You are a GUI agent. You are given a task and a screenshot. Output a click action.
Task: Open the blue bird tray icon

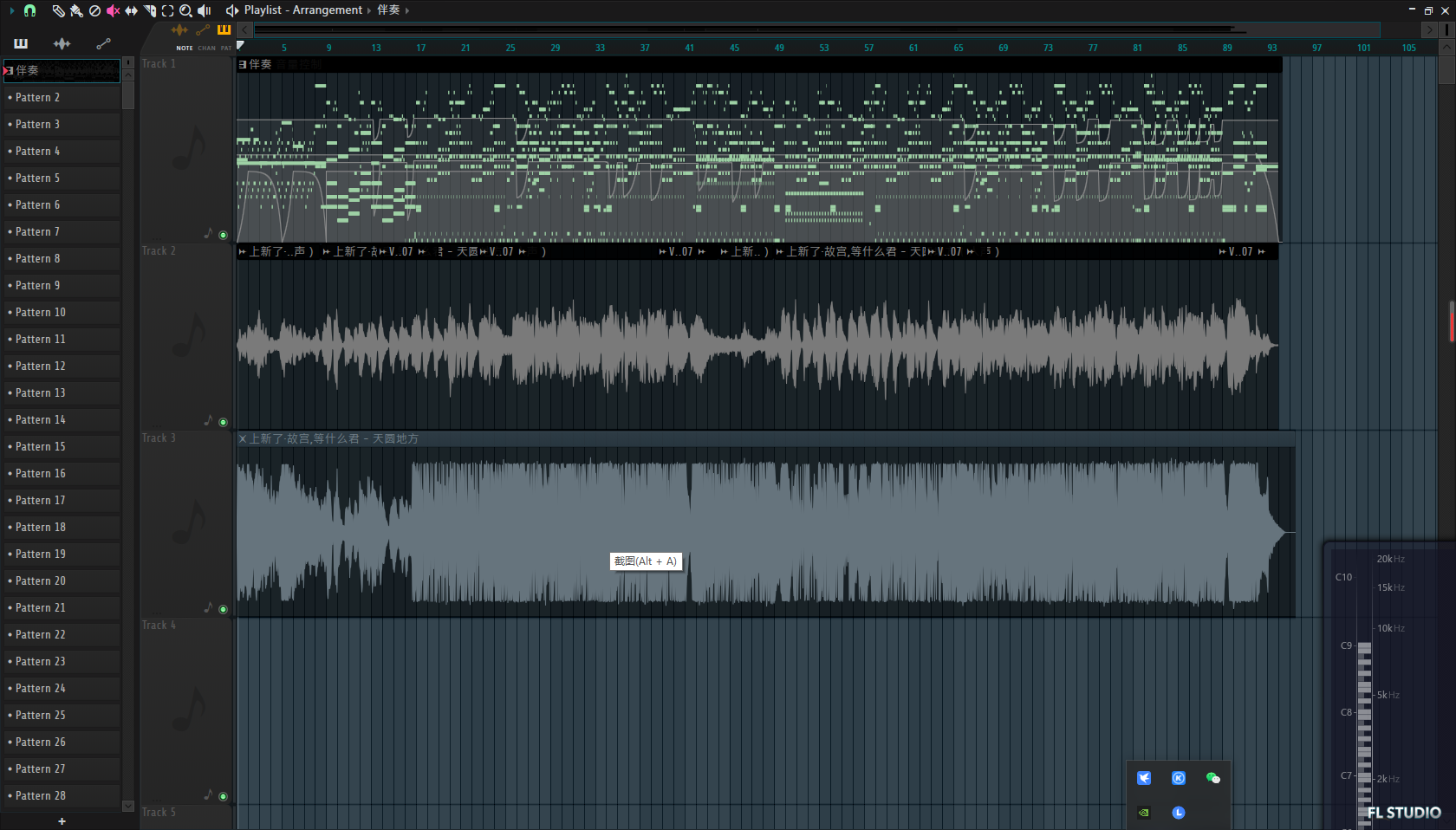point(1144,778)
